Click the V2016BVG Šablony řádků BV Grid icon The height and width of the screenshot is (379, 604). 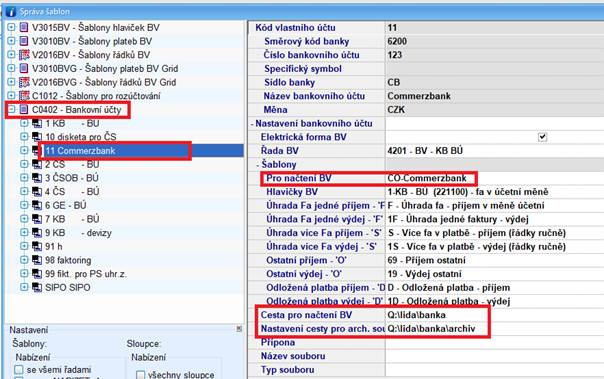(24, 82)
